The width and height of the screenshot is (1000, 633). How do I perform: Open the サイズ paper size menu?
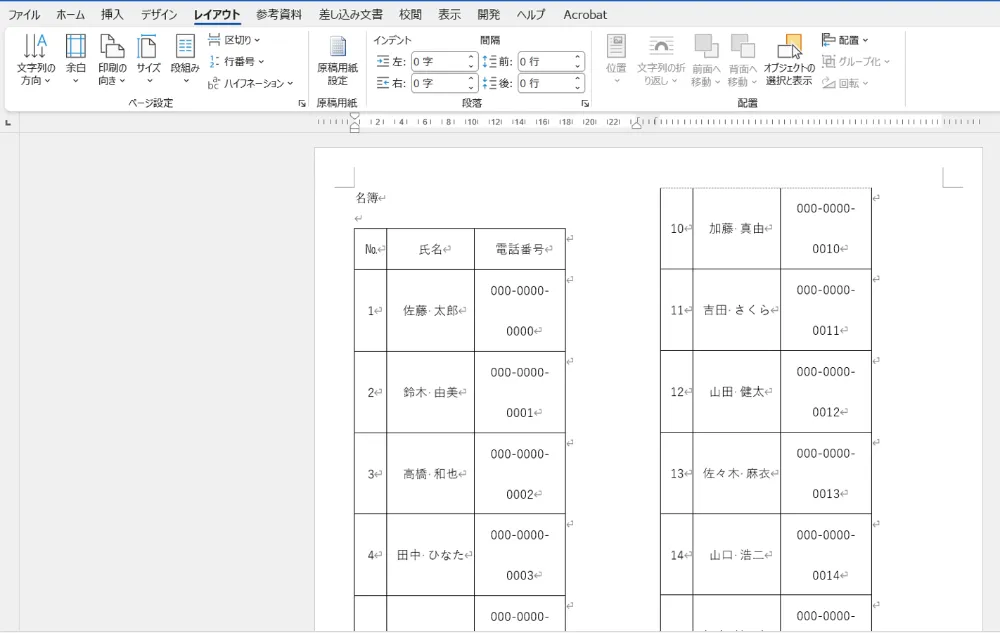[148, 59]
